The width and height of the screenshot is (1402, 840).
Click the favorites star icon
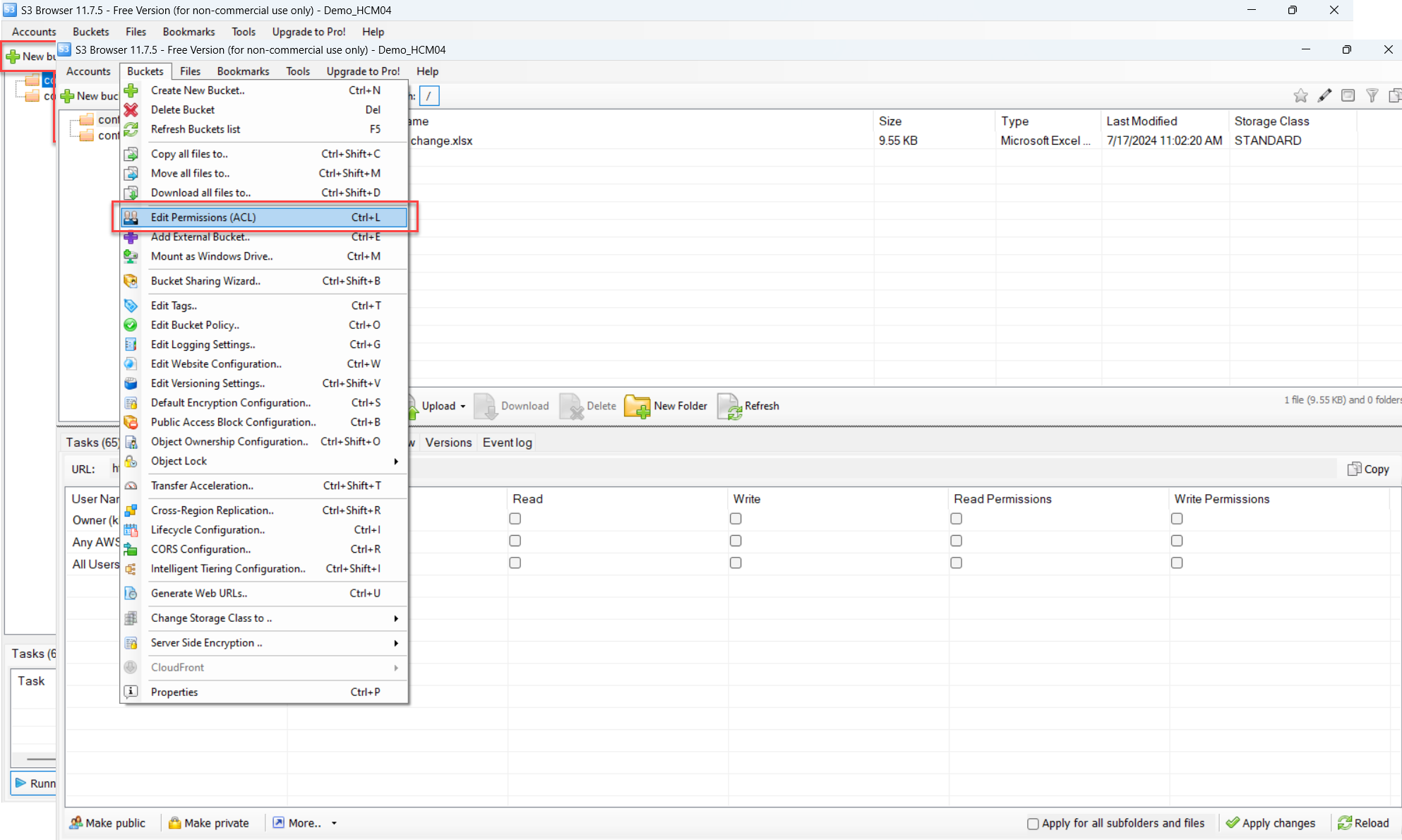[x=1300, y=95]
